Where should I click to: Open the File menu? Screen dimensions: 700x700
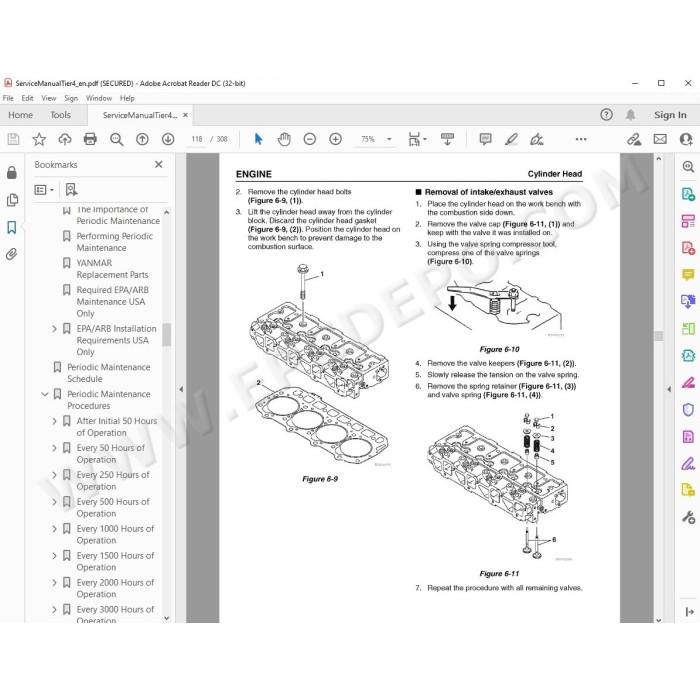(8, 98)
